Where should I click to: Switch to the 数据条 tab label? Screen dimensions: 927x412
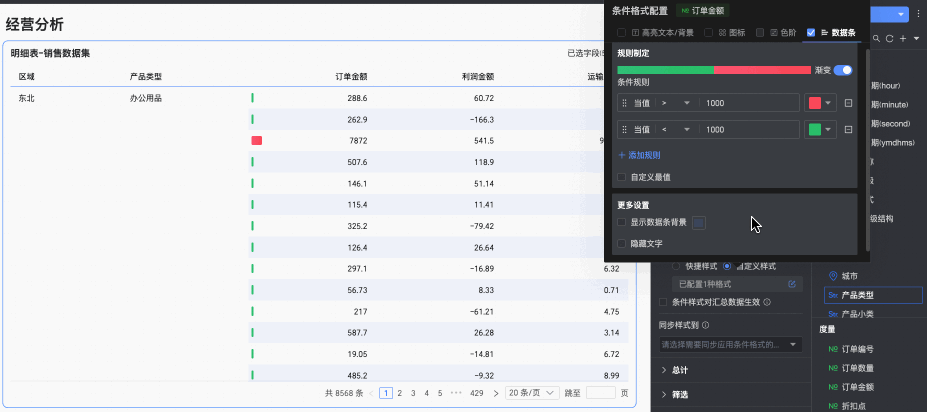(843, 33)
